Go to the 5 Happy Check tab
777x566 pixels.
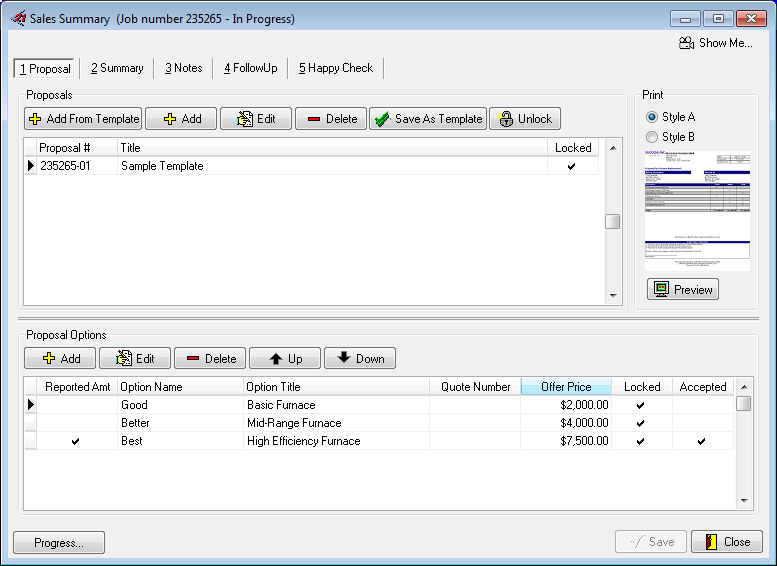tap(335, 68)
